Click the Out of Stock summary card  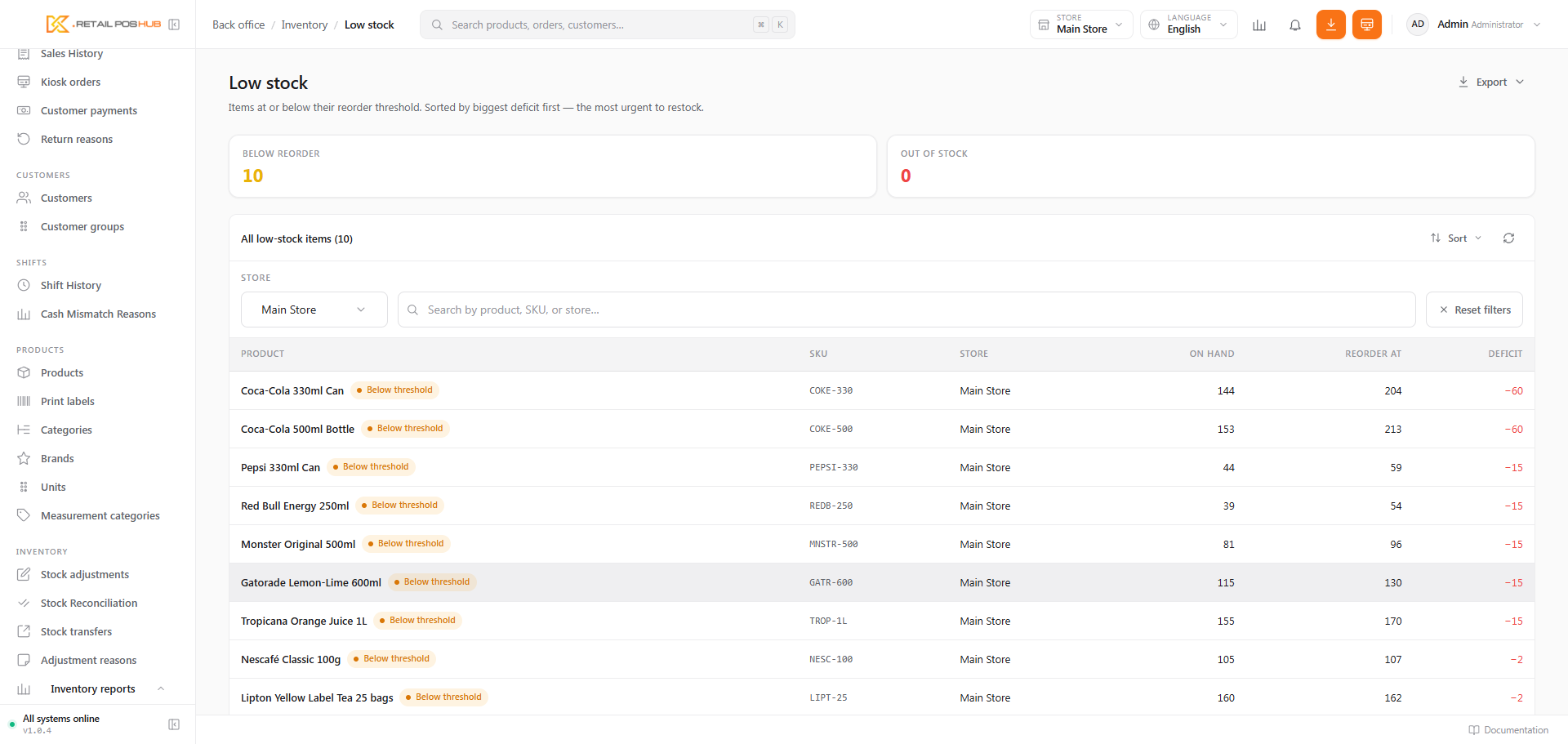click(1211, 167)
